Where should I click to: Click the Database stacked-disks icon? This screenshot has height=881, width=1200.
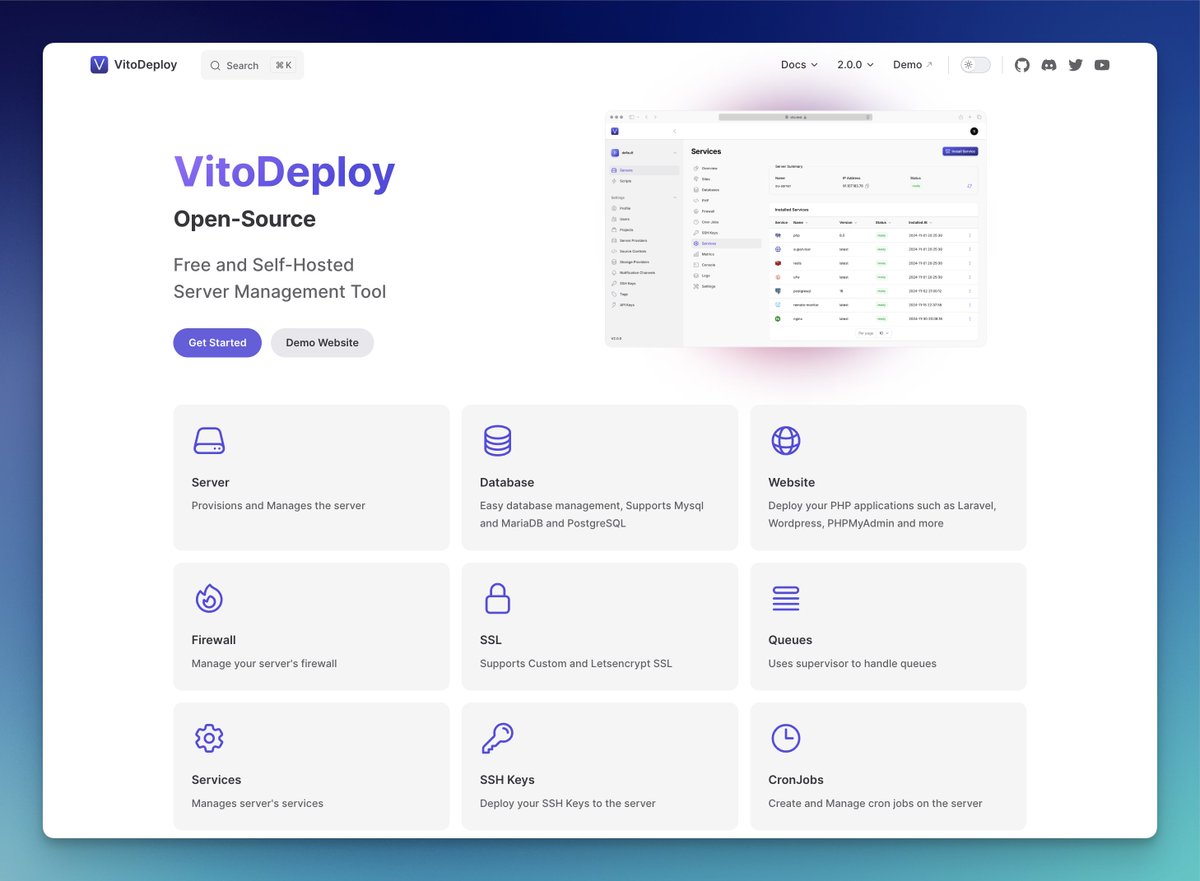pyautogui.click(x=497, y=440)
